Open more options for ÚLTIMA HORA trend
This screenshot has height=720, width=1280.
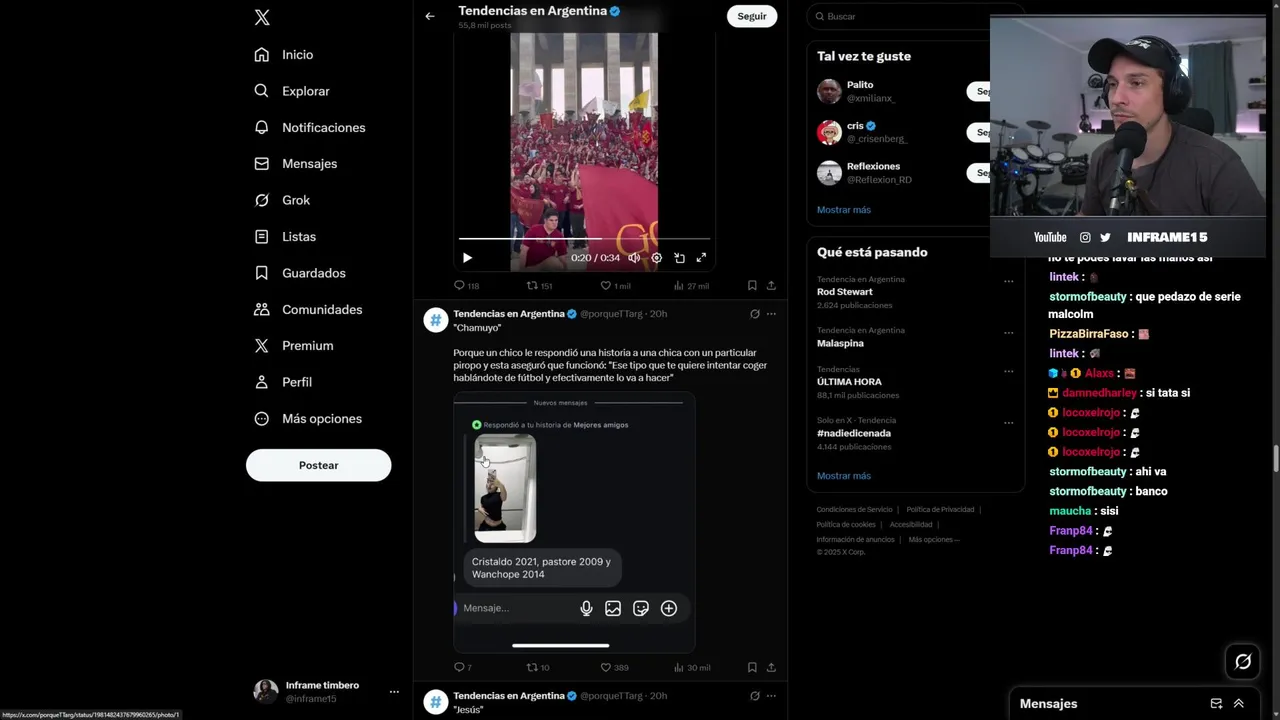pos(1008,372)
